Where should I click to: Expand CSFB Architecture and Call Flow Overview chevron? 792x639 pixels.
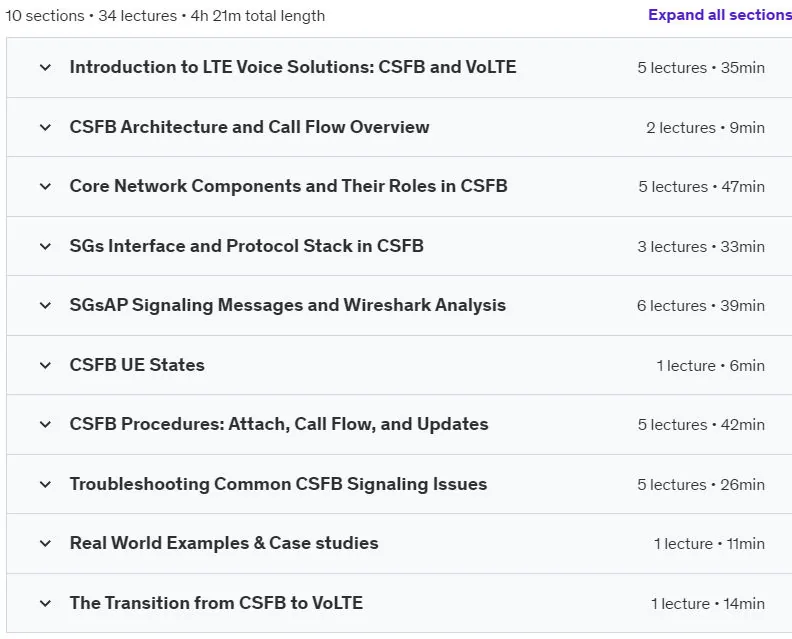(45, 127)
